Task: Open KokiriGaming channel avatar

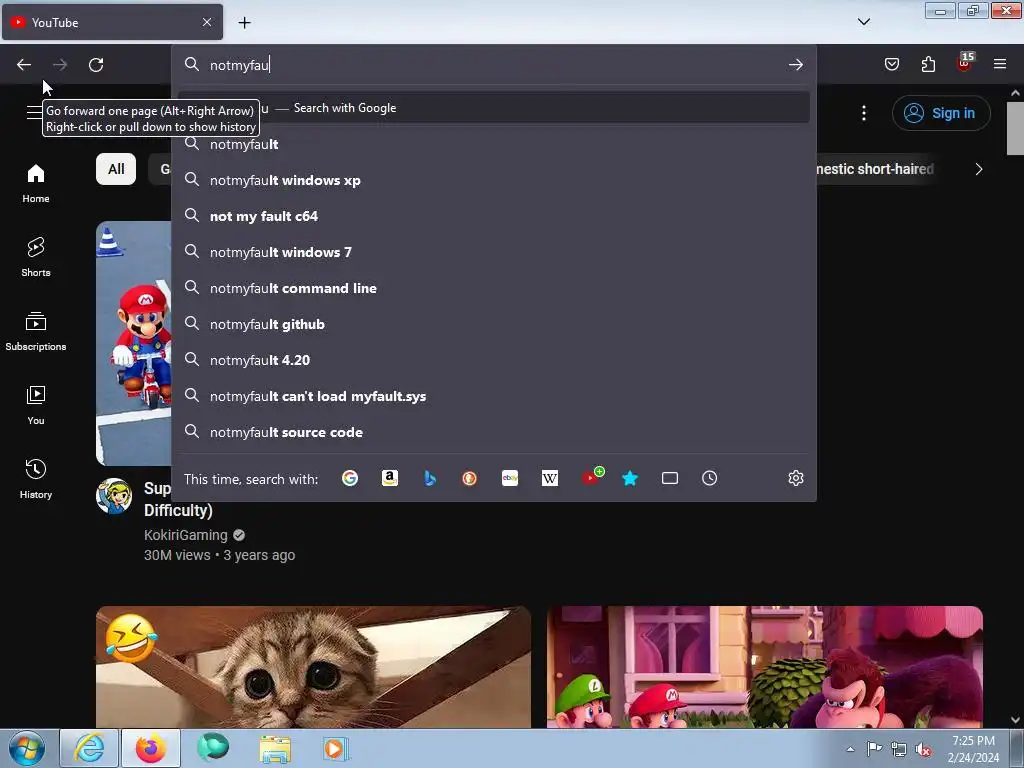Action: [x=114, y=496]
